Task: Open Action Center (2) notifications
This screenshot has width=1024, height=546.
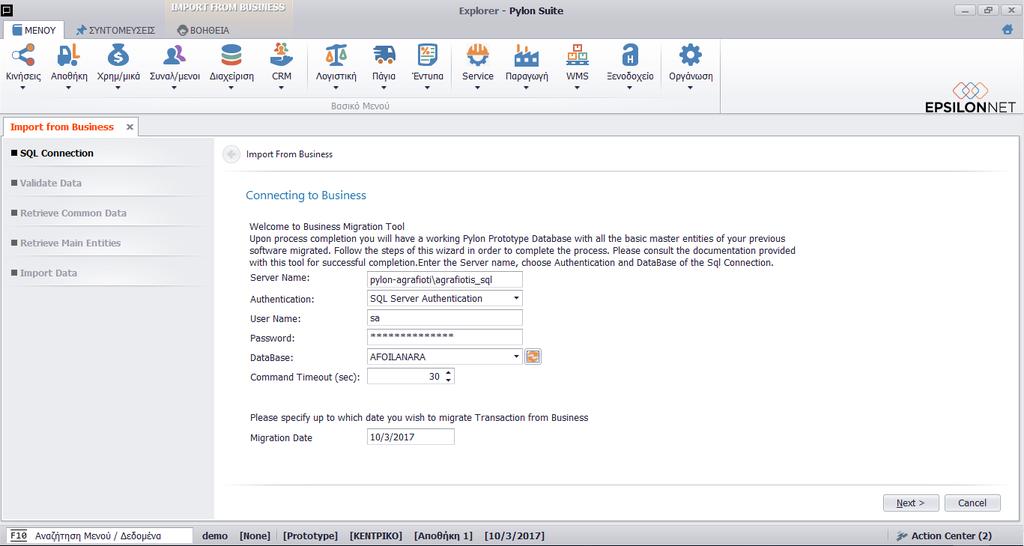Action: point(944,536)
